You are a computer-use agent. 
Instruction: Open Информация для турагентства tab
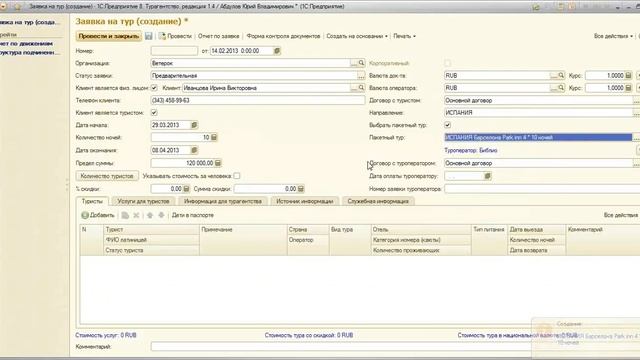pyautogui.click(x=223, y=201)
